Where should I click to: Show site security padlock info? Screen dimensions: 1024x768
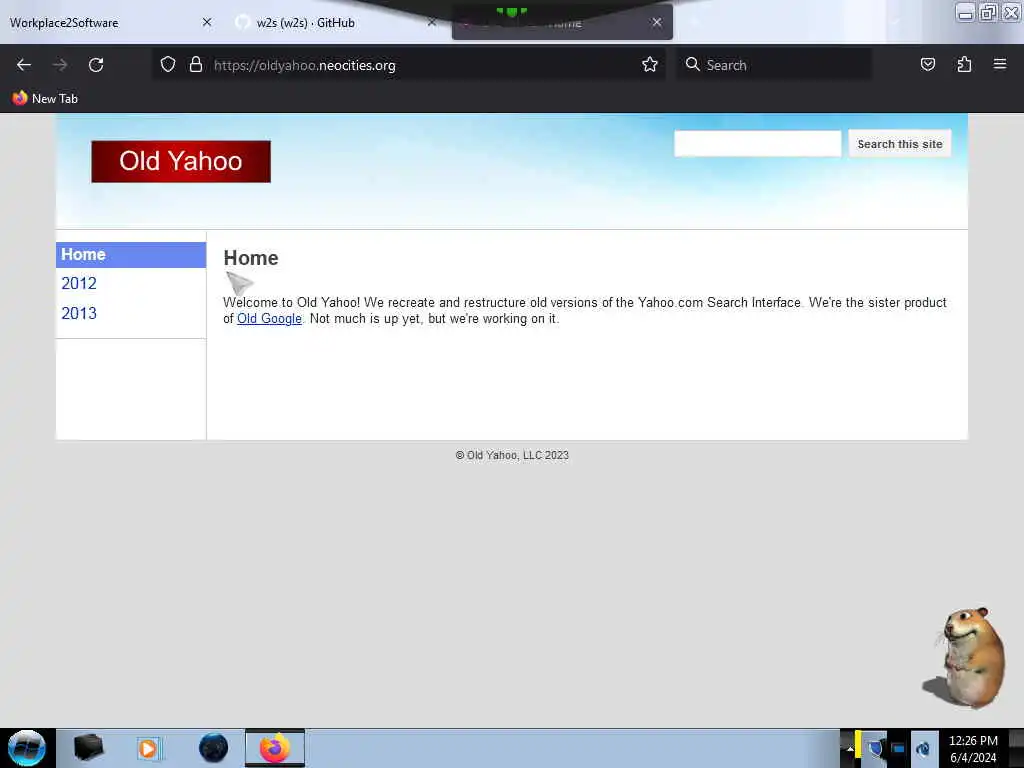[195, 65]
